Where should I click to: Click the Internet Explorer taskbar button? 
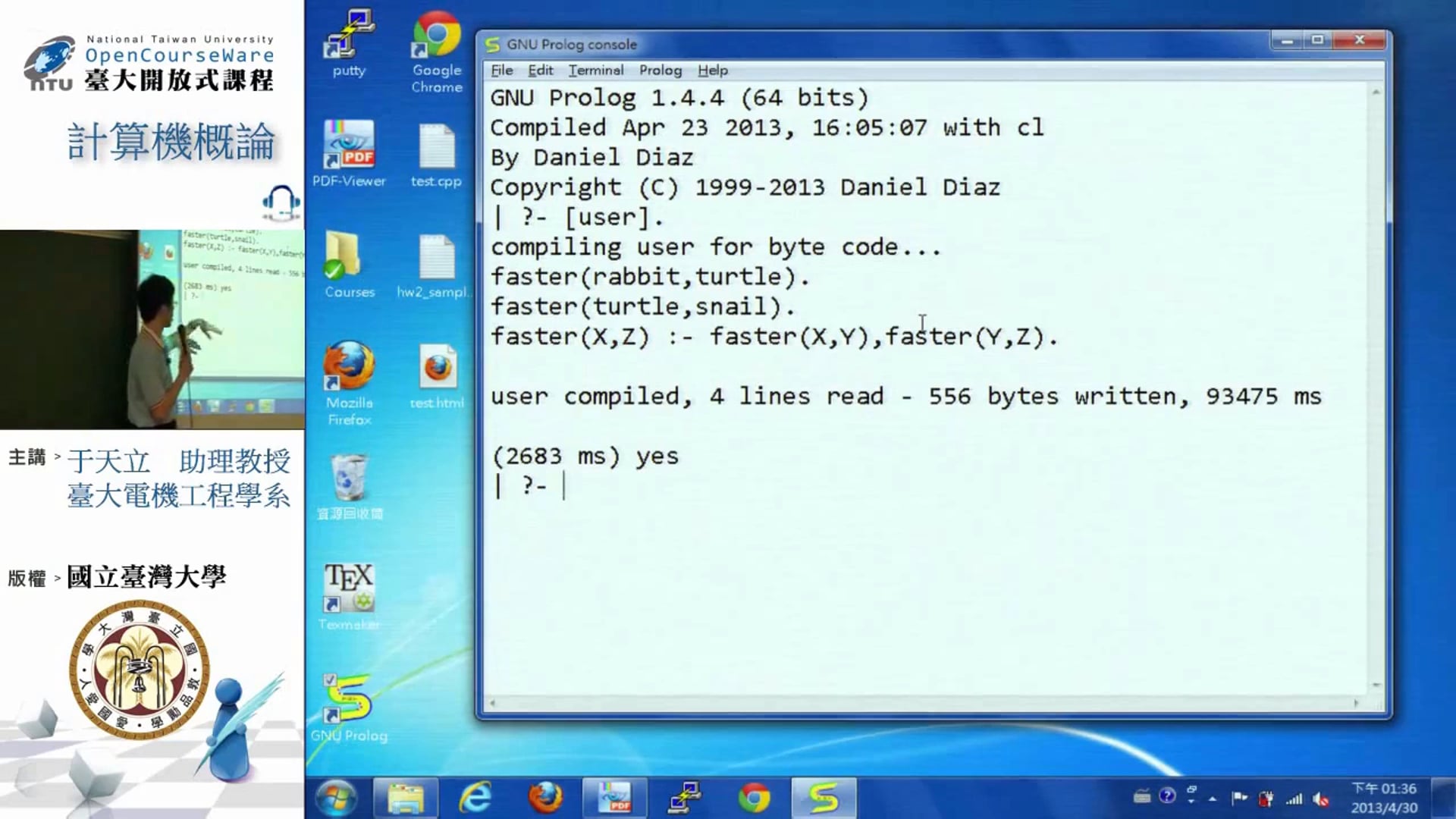click(475, 798)
